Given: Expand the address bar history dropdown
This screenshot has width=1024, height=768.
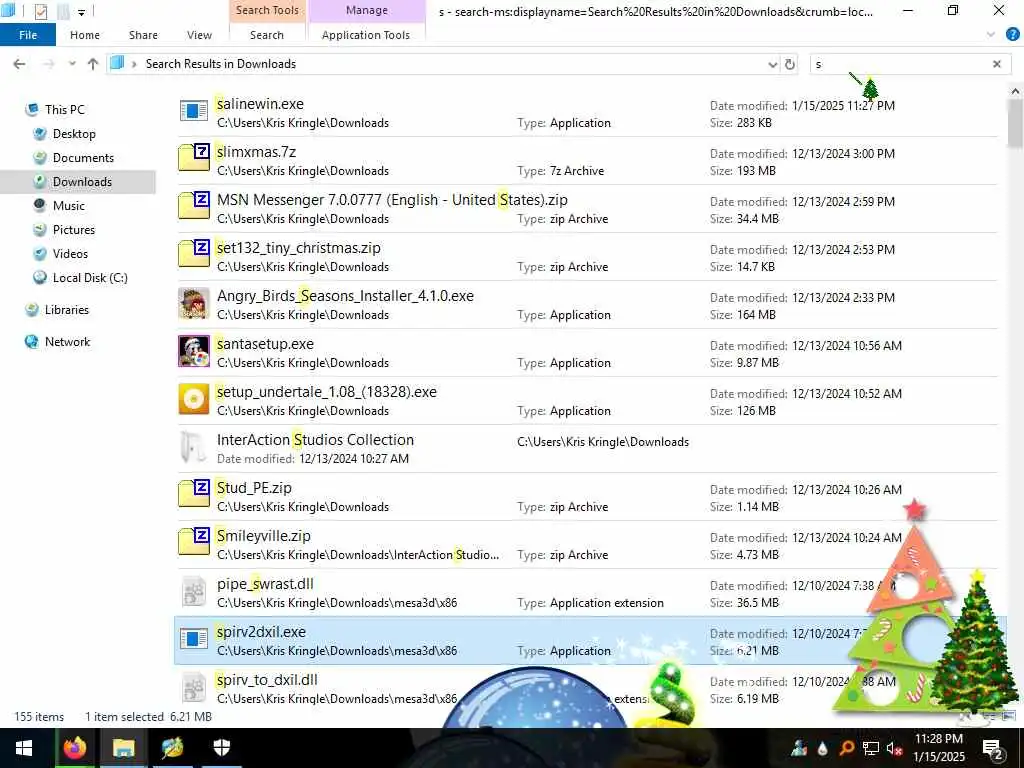Looking at the screenshot, I should pyautogui.click(x=773, y=64).
